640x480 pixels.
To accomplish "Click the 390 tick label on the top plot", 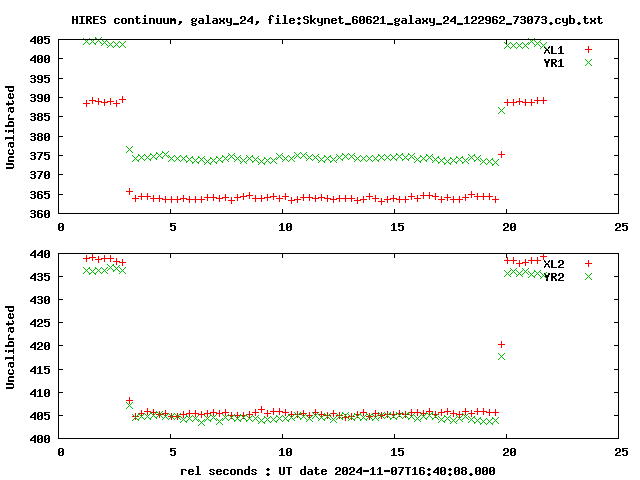I will click(40, 98).
